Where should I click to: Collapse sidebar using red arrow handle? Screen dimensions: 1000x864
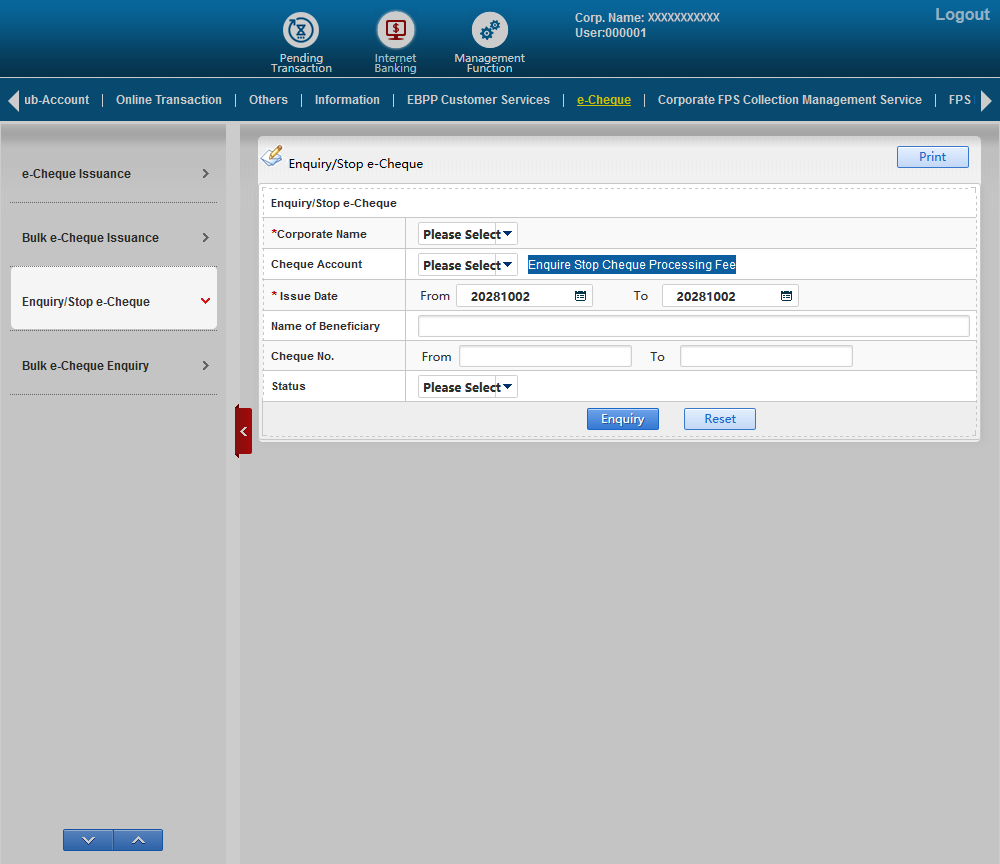click(243, 431)
